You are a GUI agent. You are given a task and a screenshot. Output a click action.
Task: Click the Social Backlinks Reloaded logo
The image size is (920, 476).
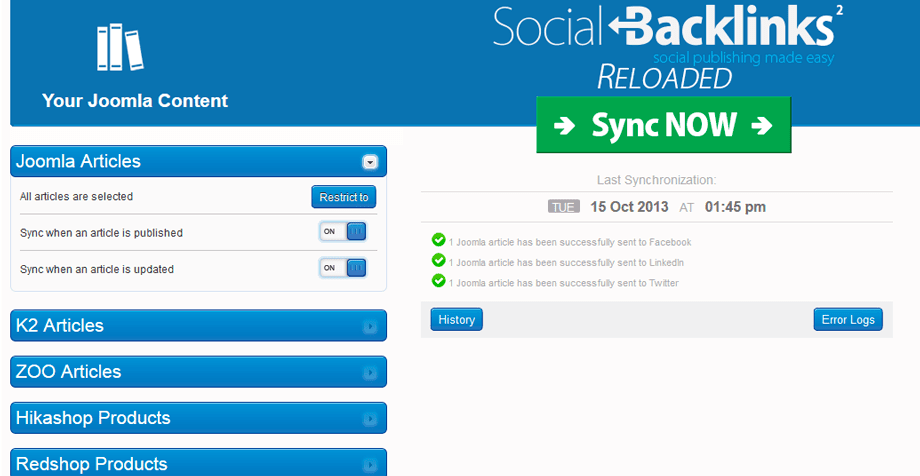click(x=663, y=46)
